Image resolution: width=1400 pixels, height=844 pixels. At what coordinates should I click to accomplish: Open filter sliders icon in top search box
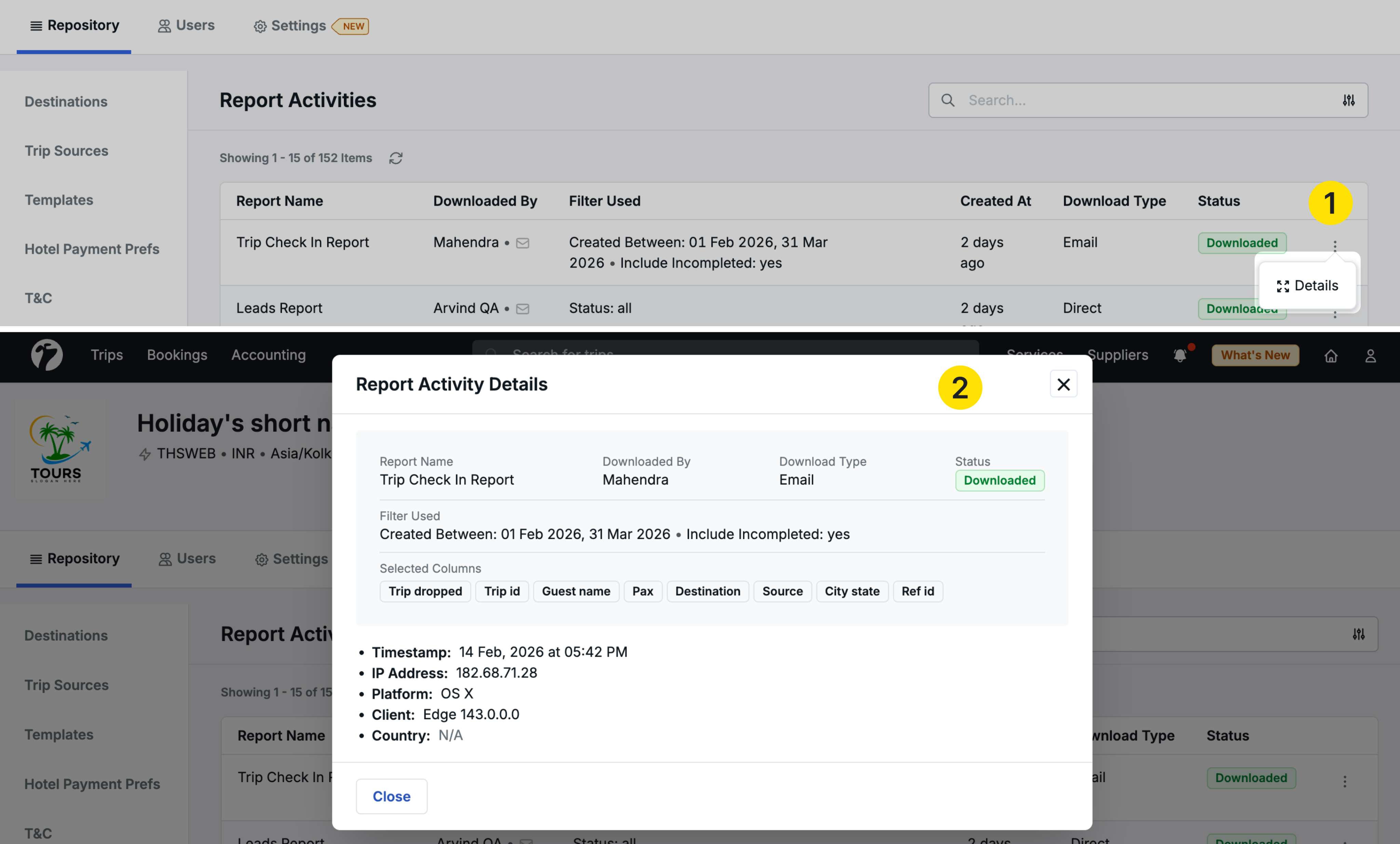tap(1348, 101)
